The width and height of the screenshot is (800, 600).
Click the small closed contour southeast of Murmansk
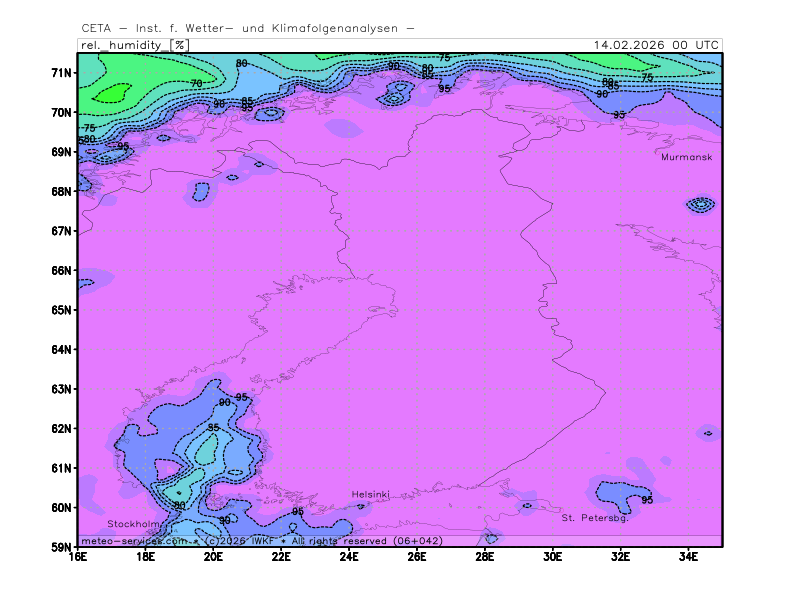coord(700,205)
